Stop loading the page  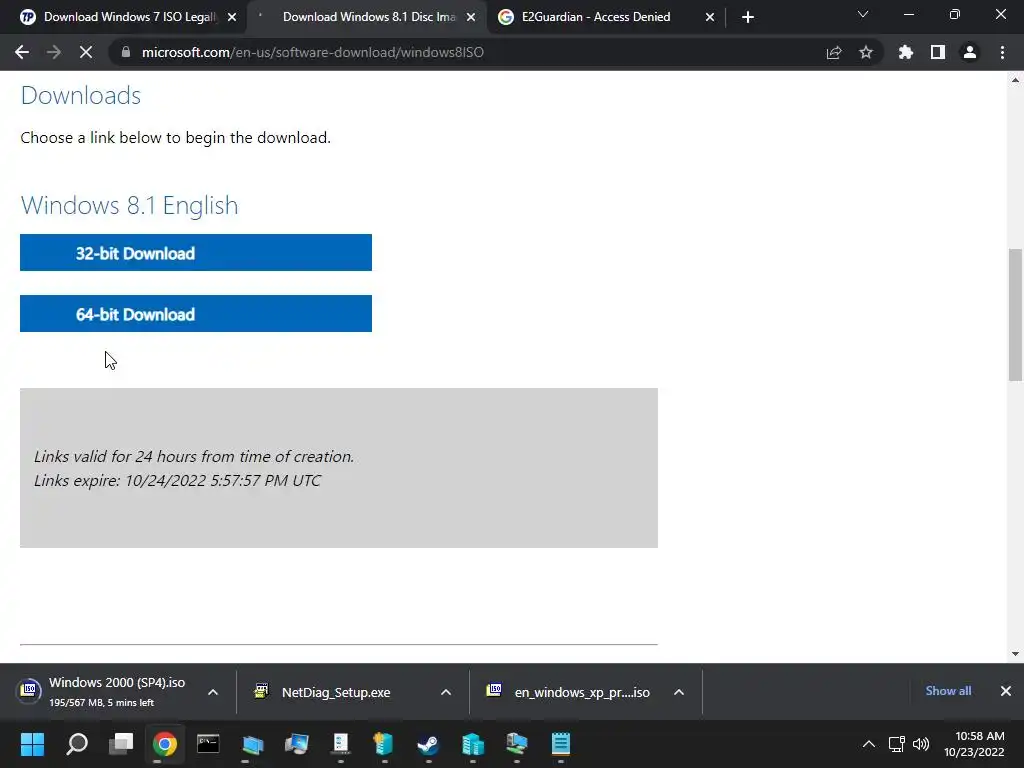point(86,52)
